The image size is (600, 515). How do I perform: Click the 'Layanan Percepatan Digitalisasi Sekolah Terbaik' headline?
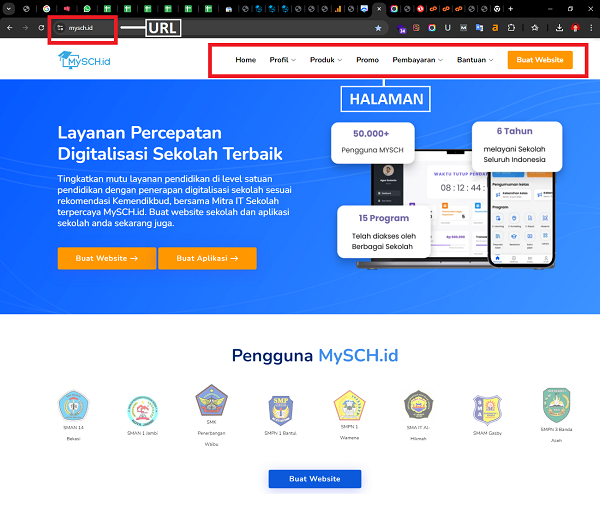170,143
